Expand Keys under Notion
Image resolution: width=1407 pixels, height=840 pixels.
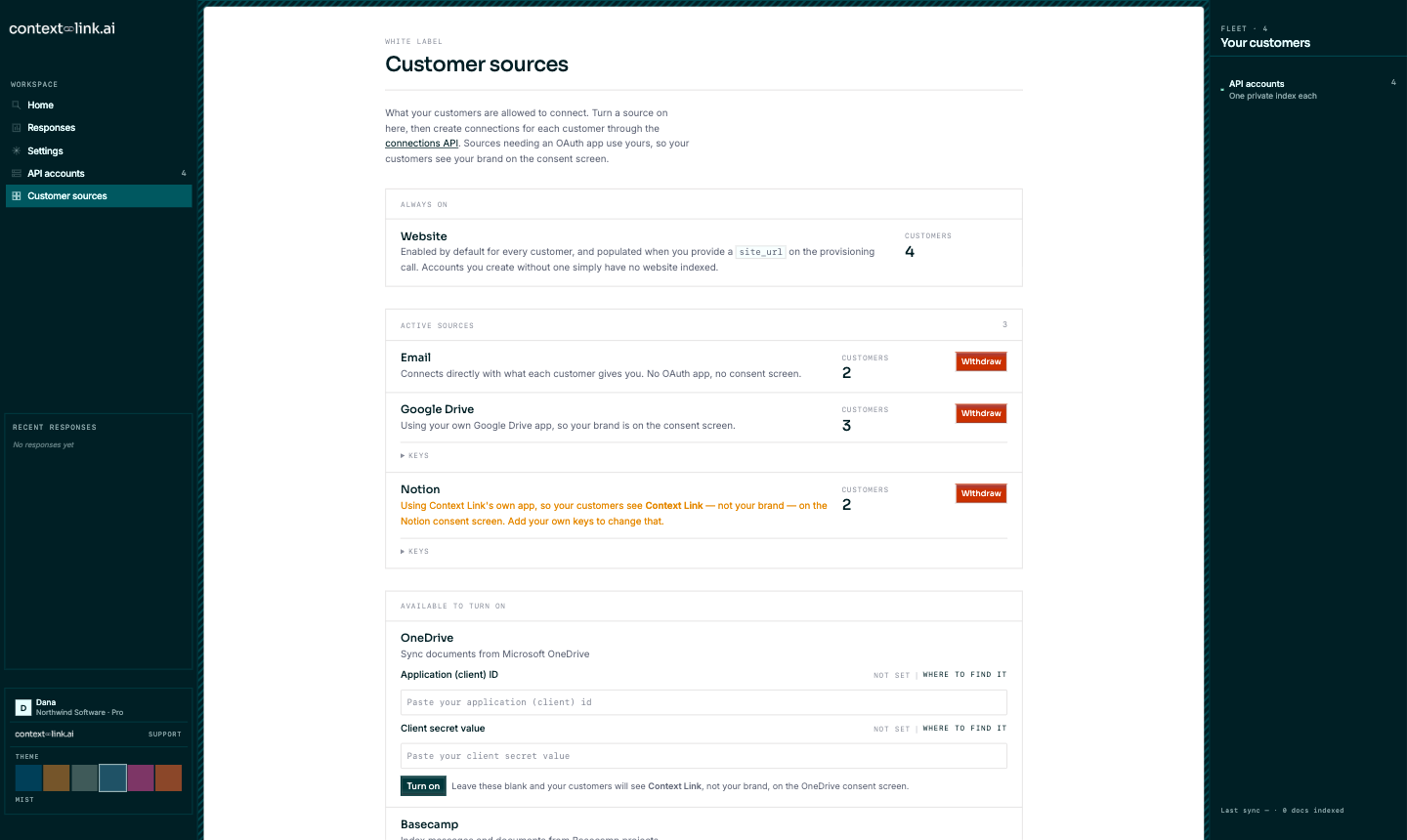coord(415,552)
